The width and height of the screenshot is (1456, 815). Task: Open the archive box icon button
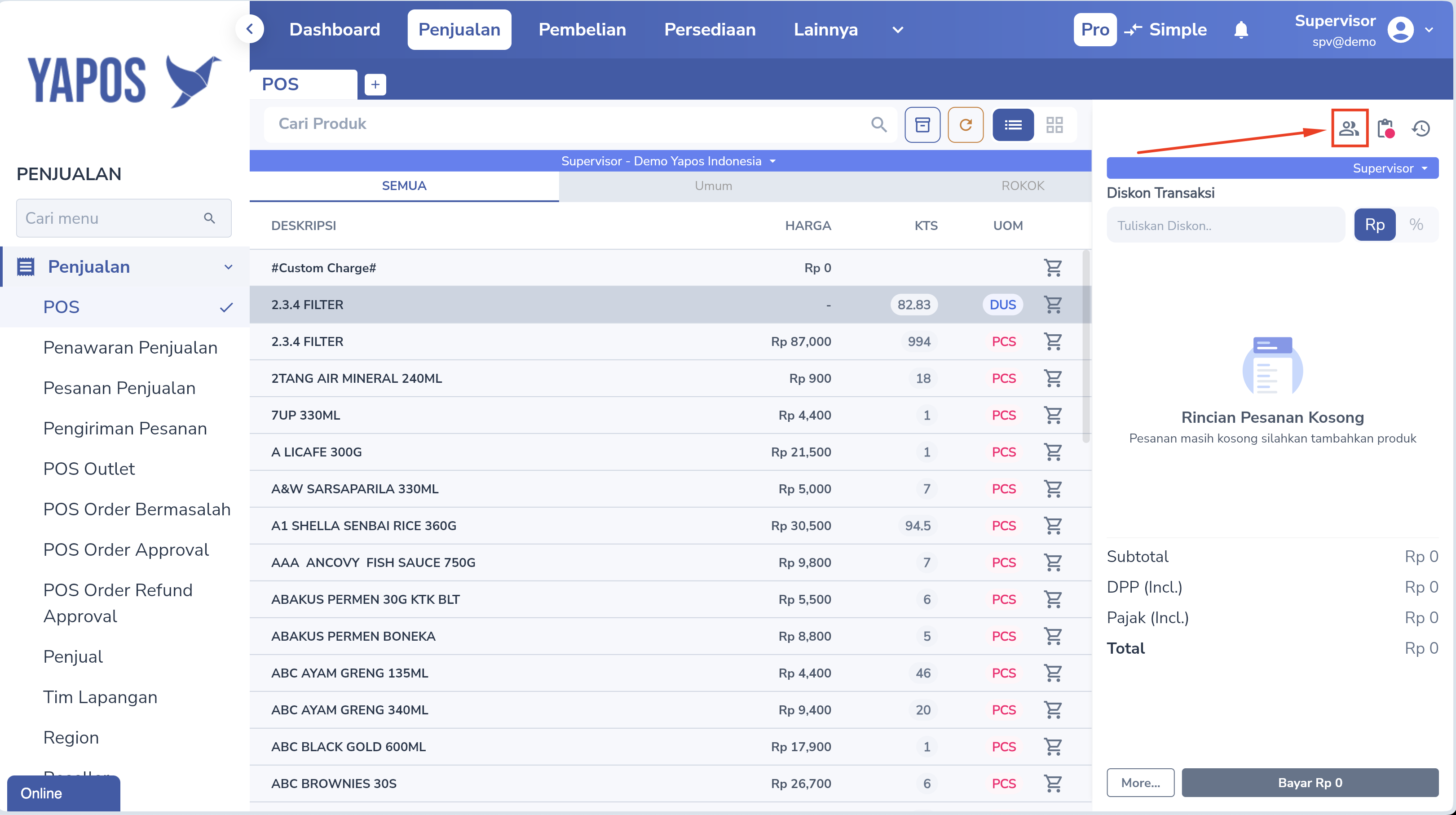click(x=922, y=124)
